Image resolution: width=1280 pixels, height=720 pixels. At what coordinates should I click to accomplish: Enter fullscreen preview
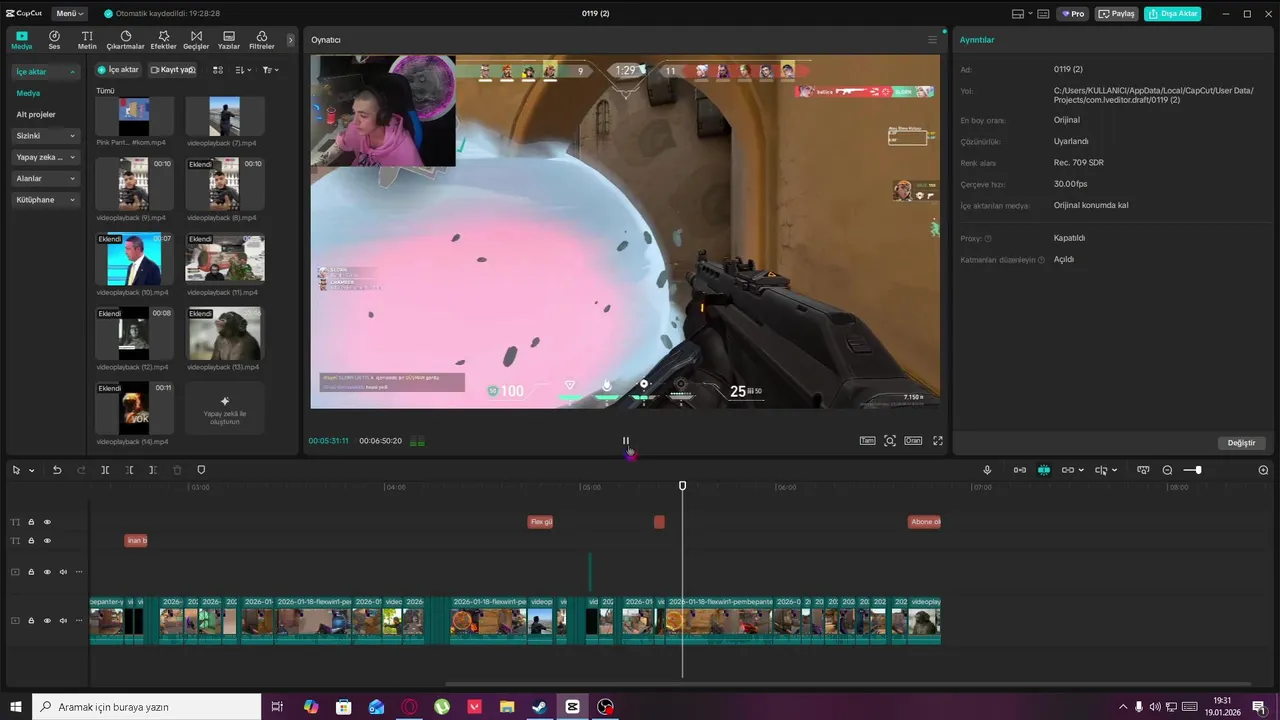click(x=938, y=441)
